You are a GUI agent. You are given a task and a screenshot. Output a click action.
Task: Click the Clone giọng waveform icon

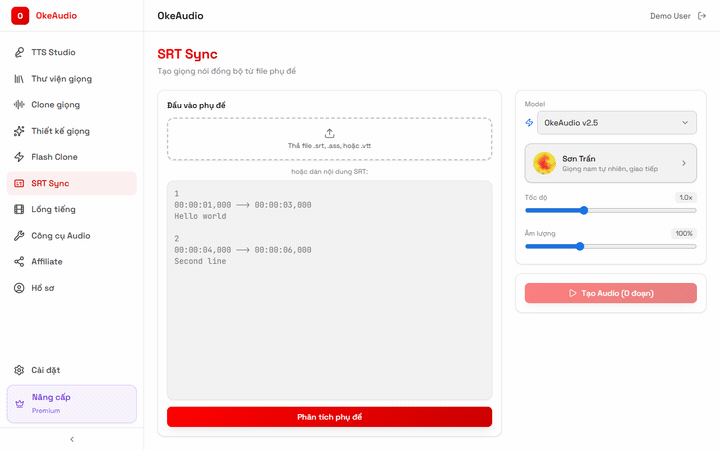click(x=19, y=104)
